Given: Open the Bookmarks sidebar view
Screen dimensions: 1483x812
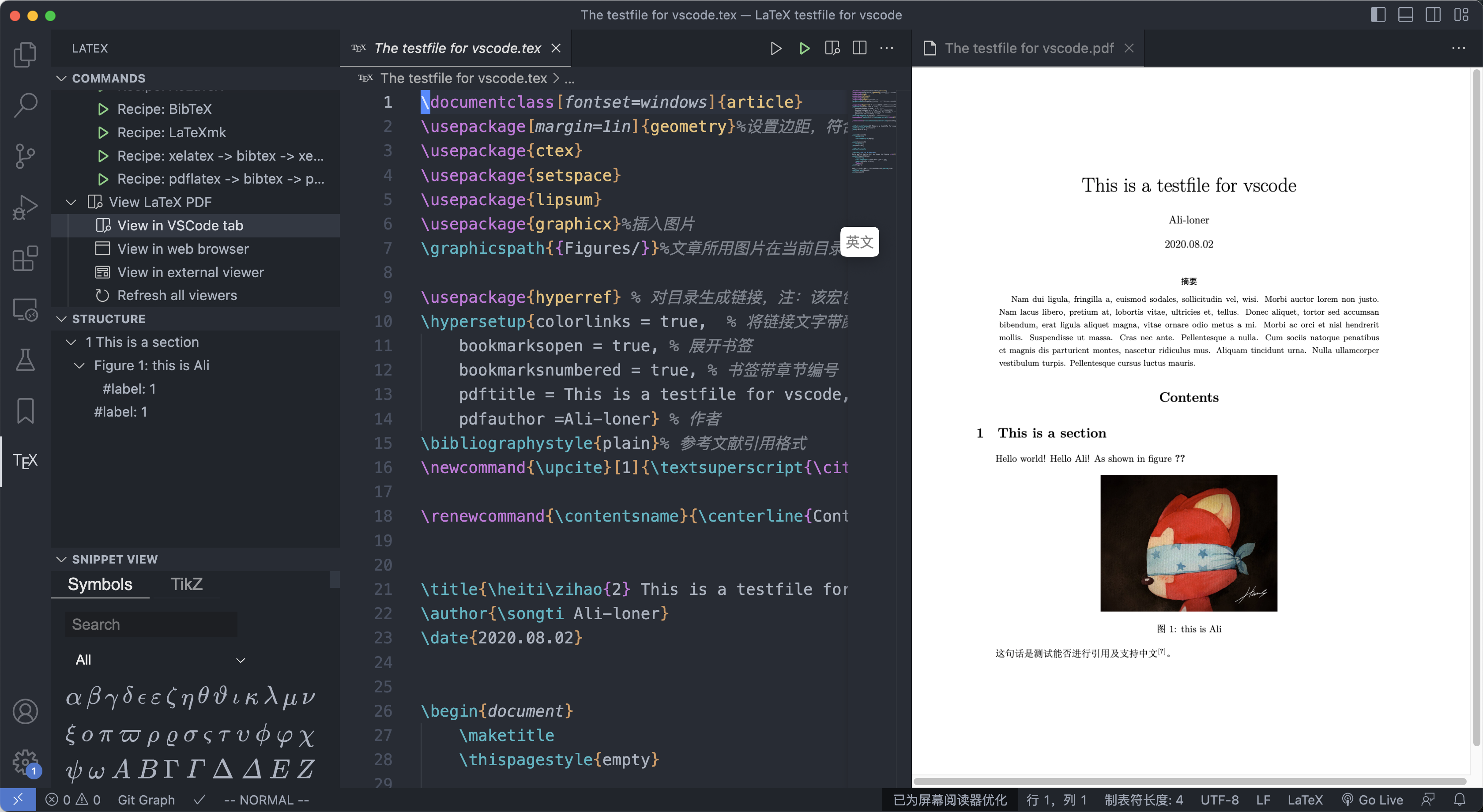Looking at the screenshot, I should coord(25,410).
